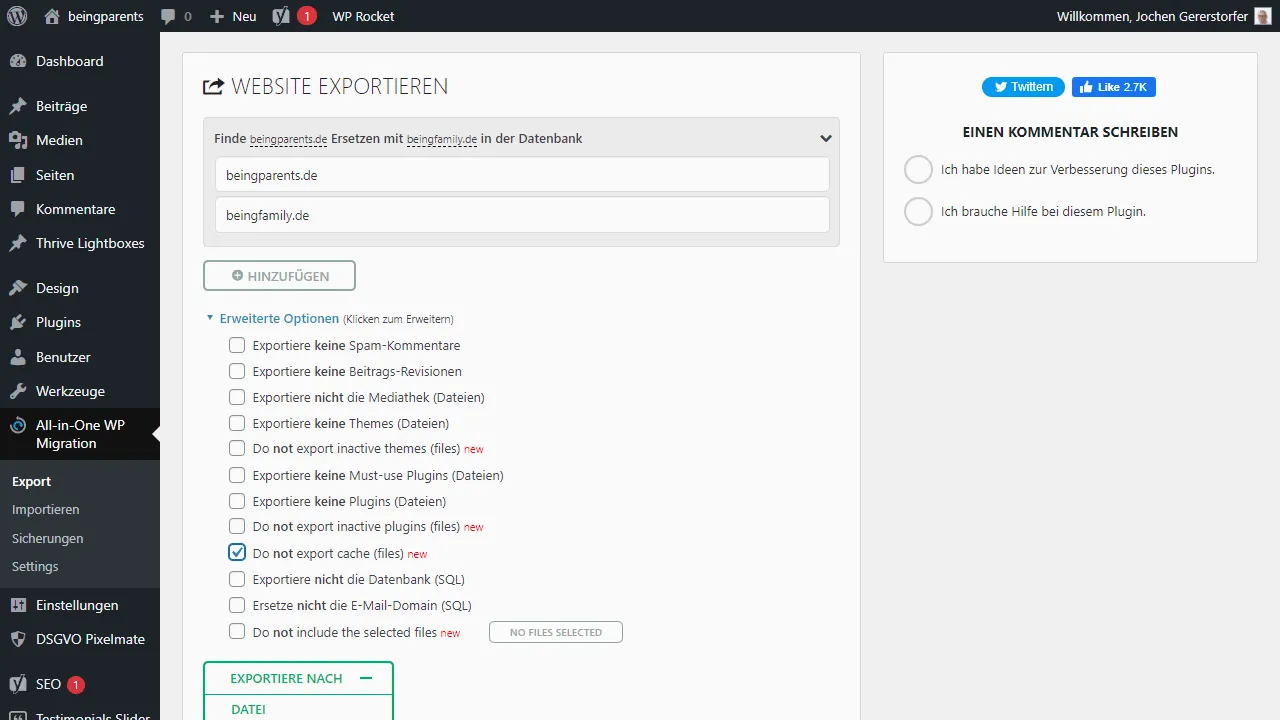This screenshot has width=1280, height=720.
Task: Click the Werkzeuge wrench icon
Action: coord(18,391)
